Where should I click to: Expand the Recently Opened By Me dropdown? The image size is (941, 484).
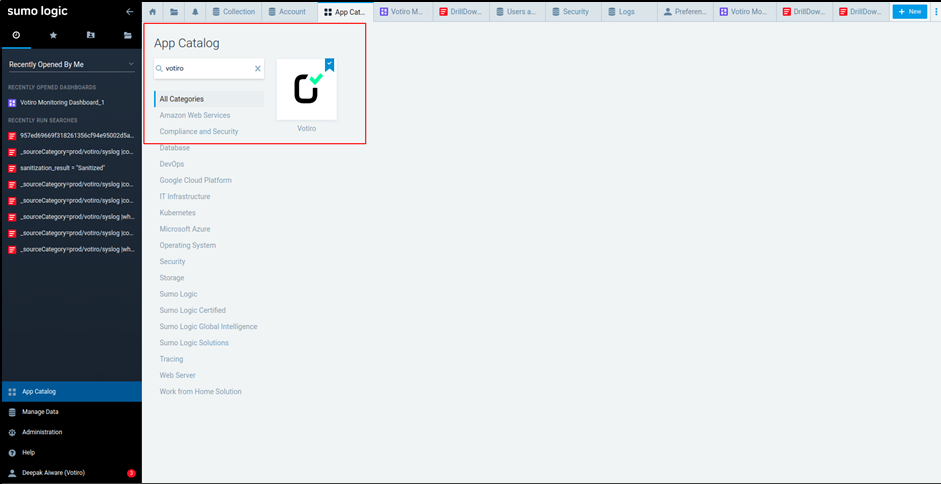(x=71, y=64)
